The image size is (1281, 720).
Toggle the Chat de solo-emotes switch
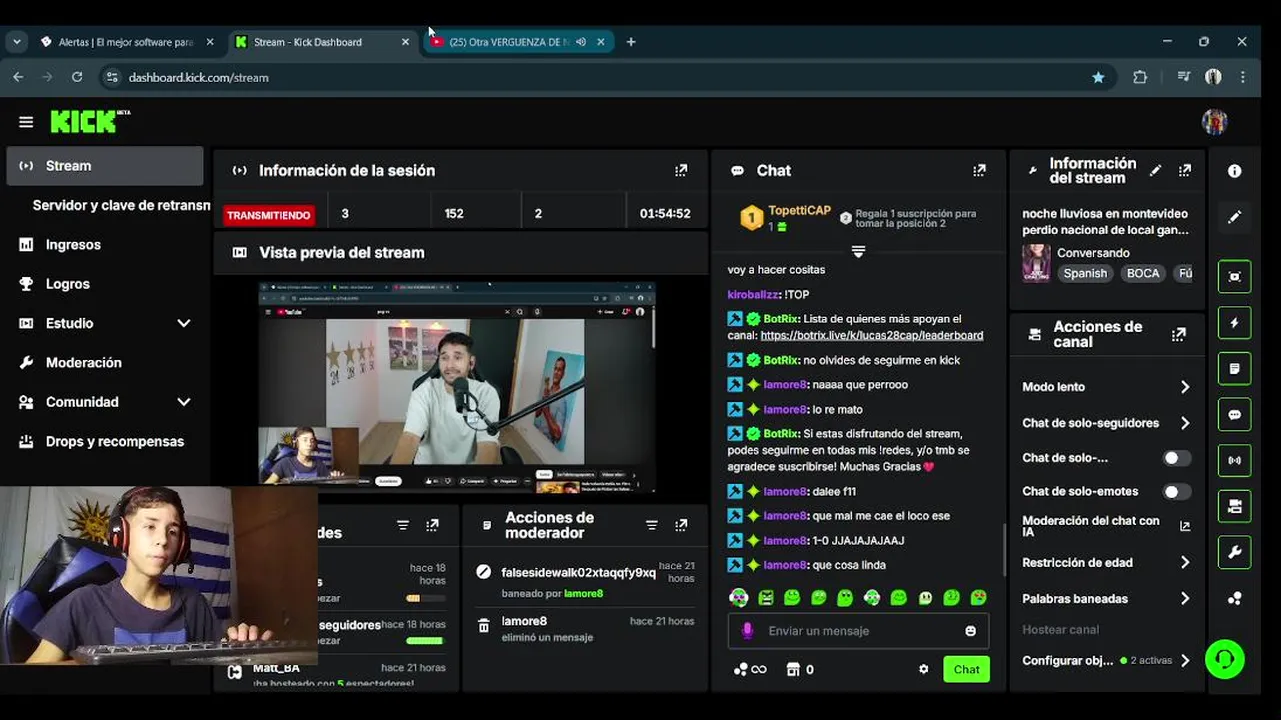1177,492
